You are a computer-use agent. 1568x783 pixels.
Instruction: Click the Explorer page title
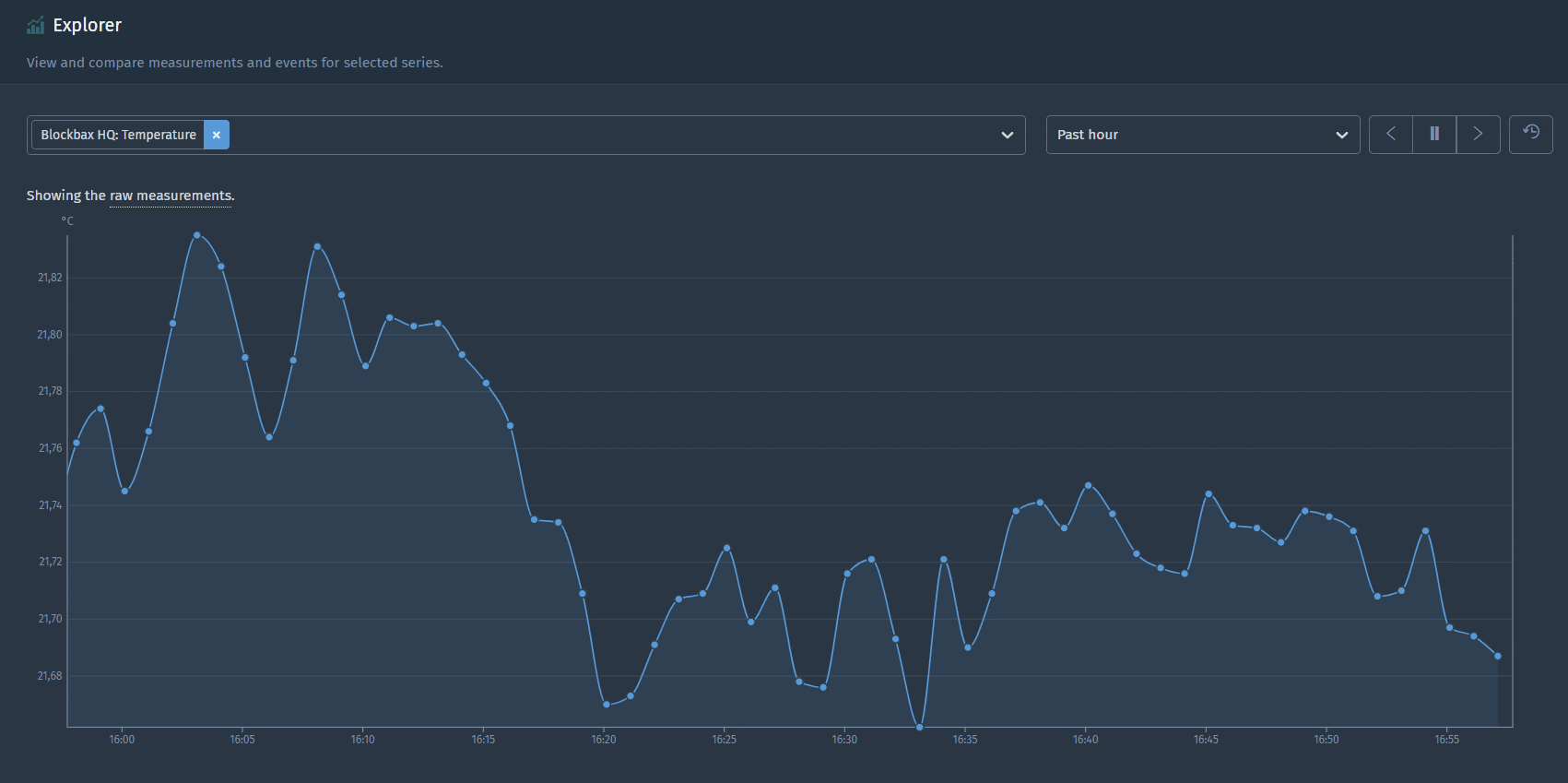point(88,25)
